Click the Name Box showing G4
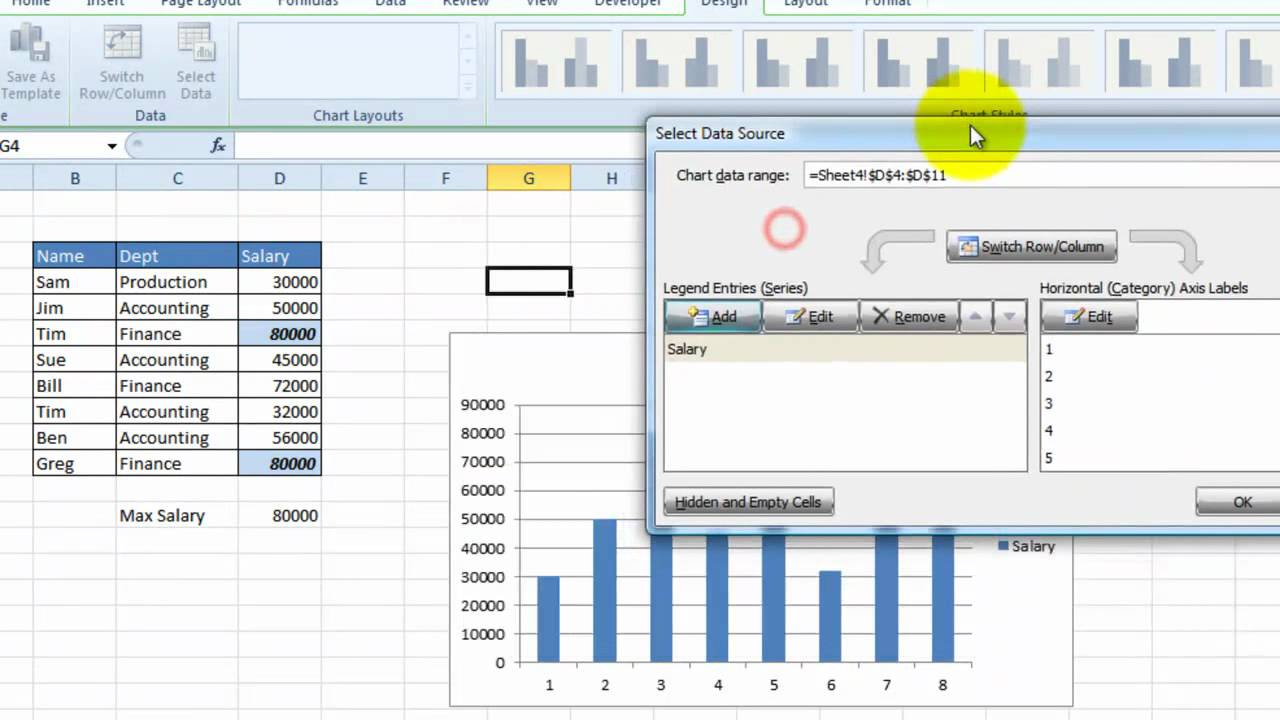1280x720 pixels. 52,146
